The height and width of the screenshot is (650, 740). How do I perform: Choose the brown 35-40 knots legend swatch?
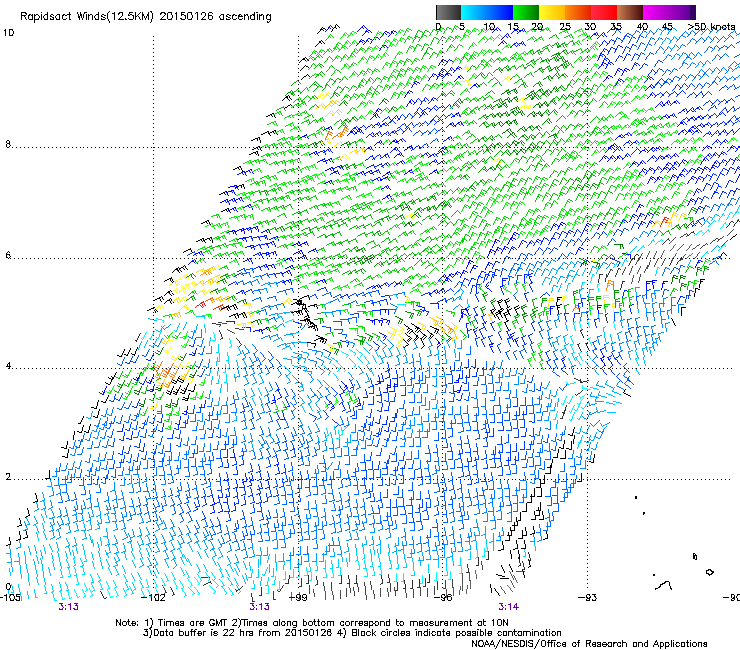pos(630,12)
